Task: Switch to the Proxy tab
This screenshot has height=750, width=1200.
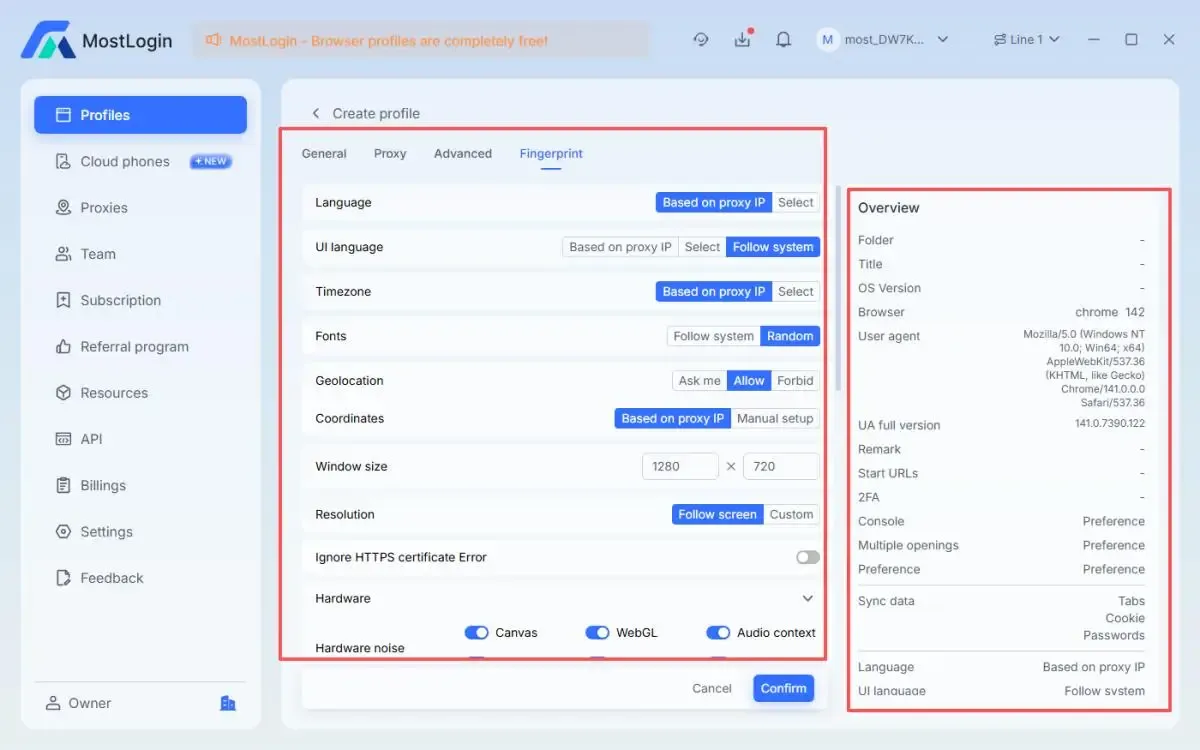Action: [x=390, y=154]
